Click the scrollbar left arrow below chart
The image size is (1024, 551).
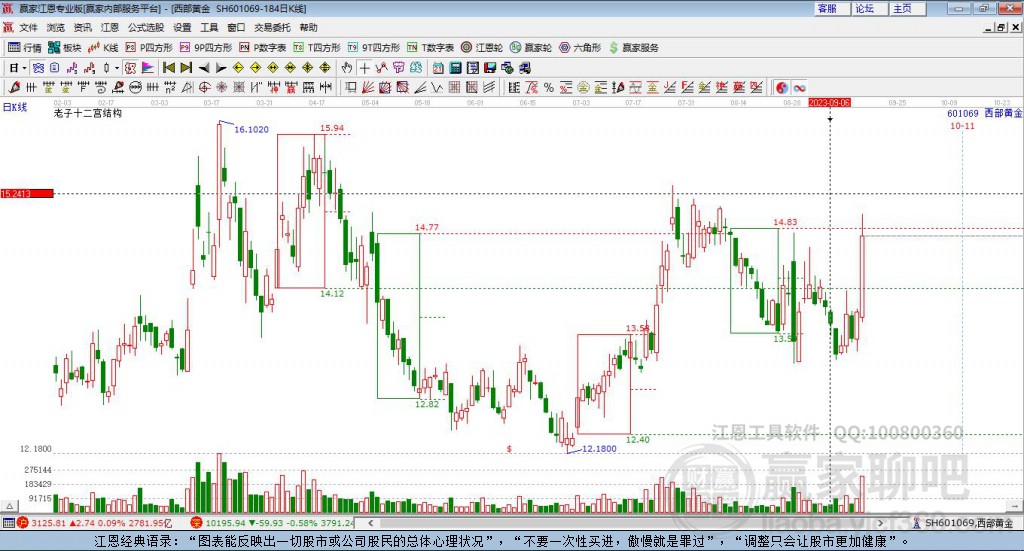370,523
